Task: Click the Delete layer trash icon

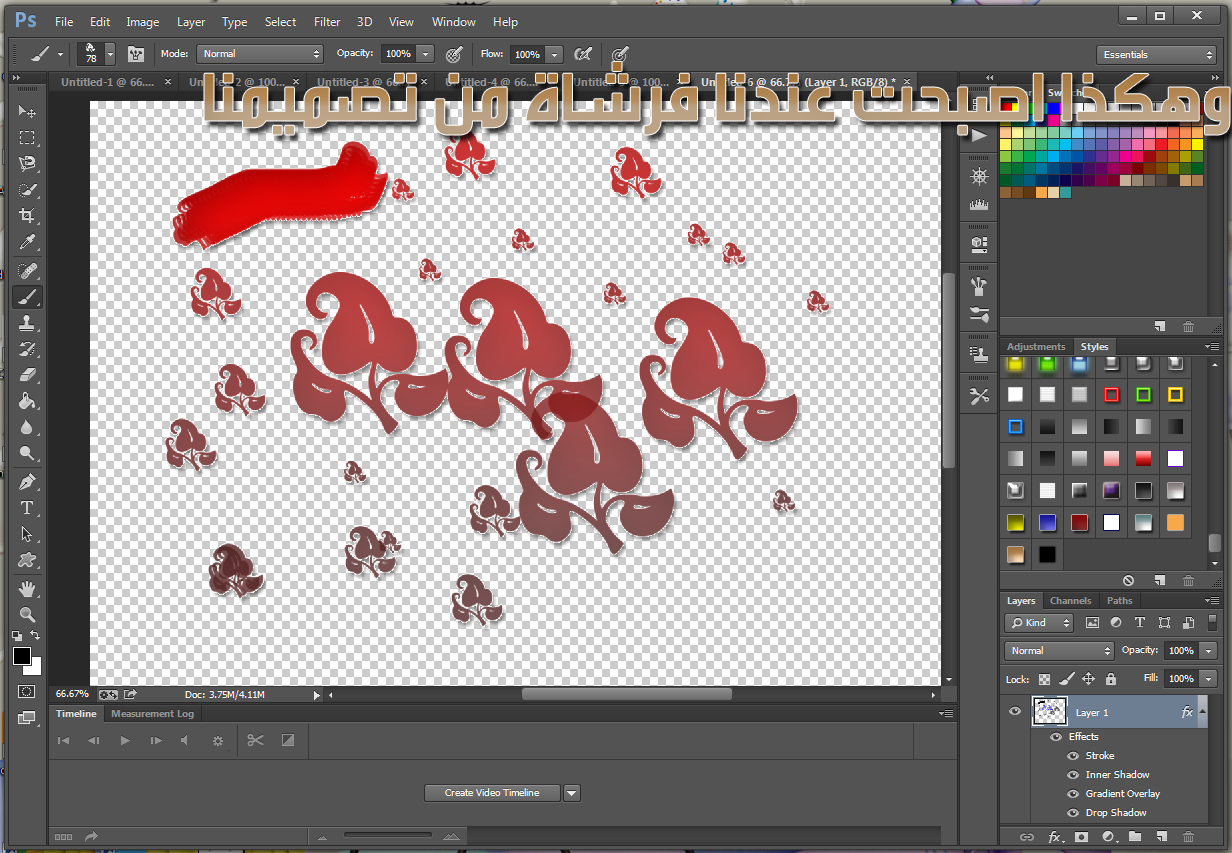Action: [x=1188, y=836]
